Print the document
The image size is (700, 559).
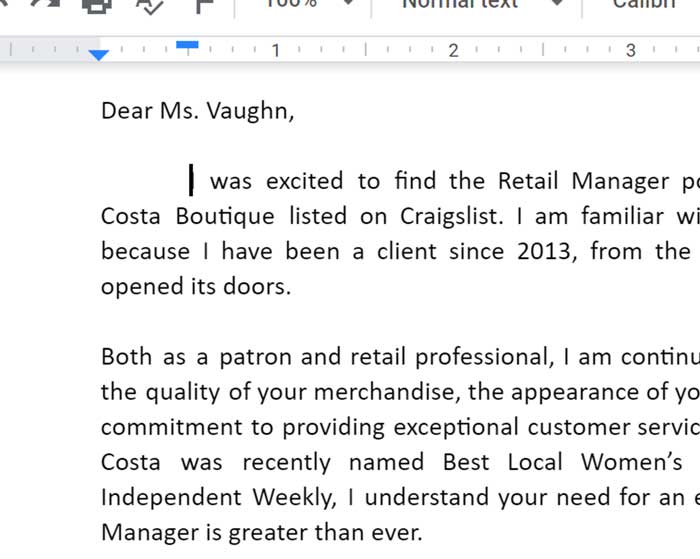point(97,5)
